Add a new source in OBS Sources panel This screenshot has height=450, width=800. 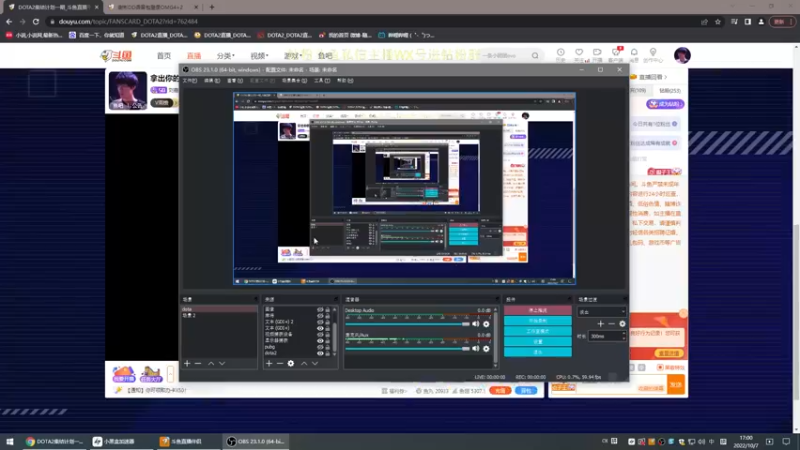pos(269,363)
